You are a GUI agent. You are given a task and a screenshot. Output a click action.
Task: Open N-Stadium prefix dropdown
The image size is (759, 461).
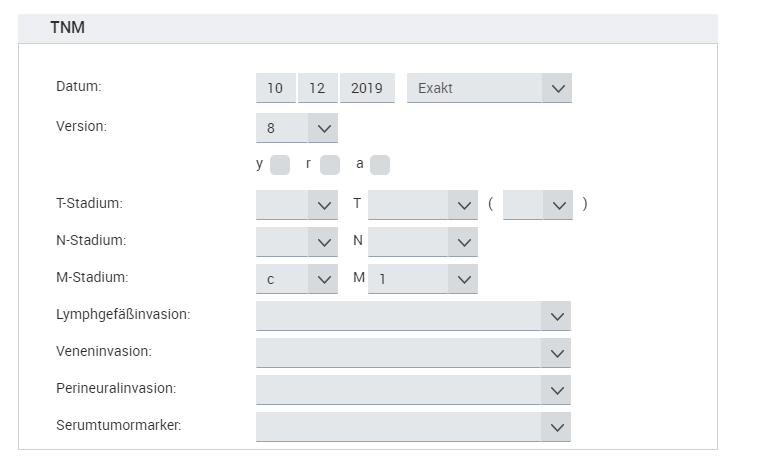[x=297, y=241]
